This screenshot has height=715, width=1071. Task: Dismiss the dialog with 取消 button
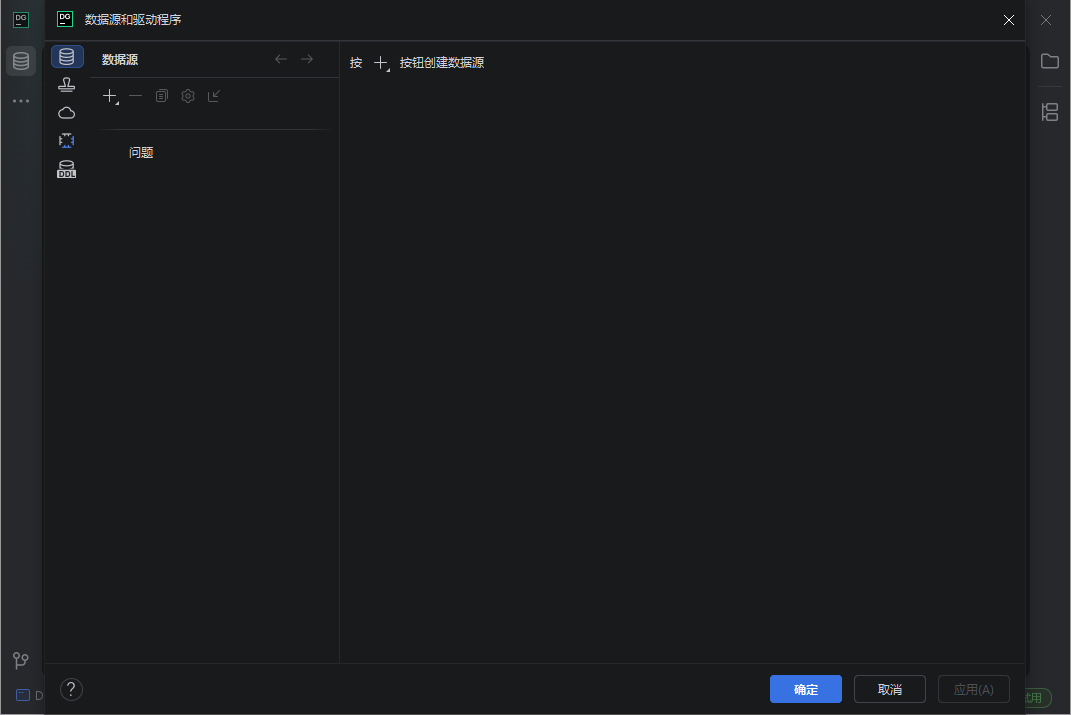tap(889, 689)
